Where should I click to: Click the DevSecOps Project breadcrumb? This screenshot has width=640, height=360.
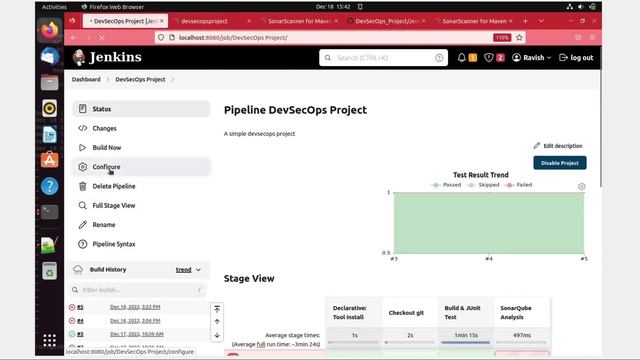click(x=140, y=79)
